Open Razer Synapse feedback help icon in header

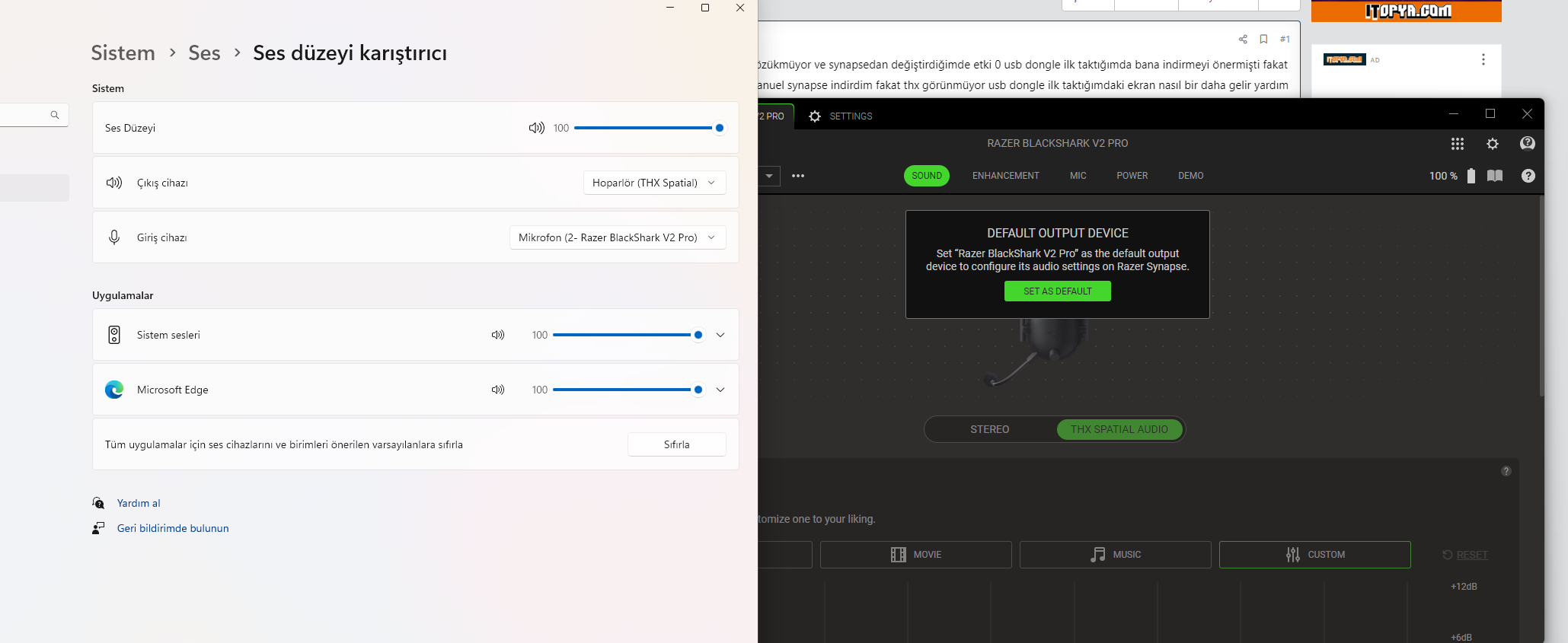pyautogui.click(x=1528, y=143)
